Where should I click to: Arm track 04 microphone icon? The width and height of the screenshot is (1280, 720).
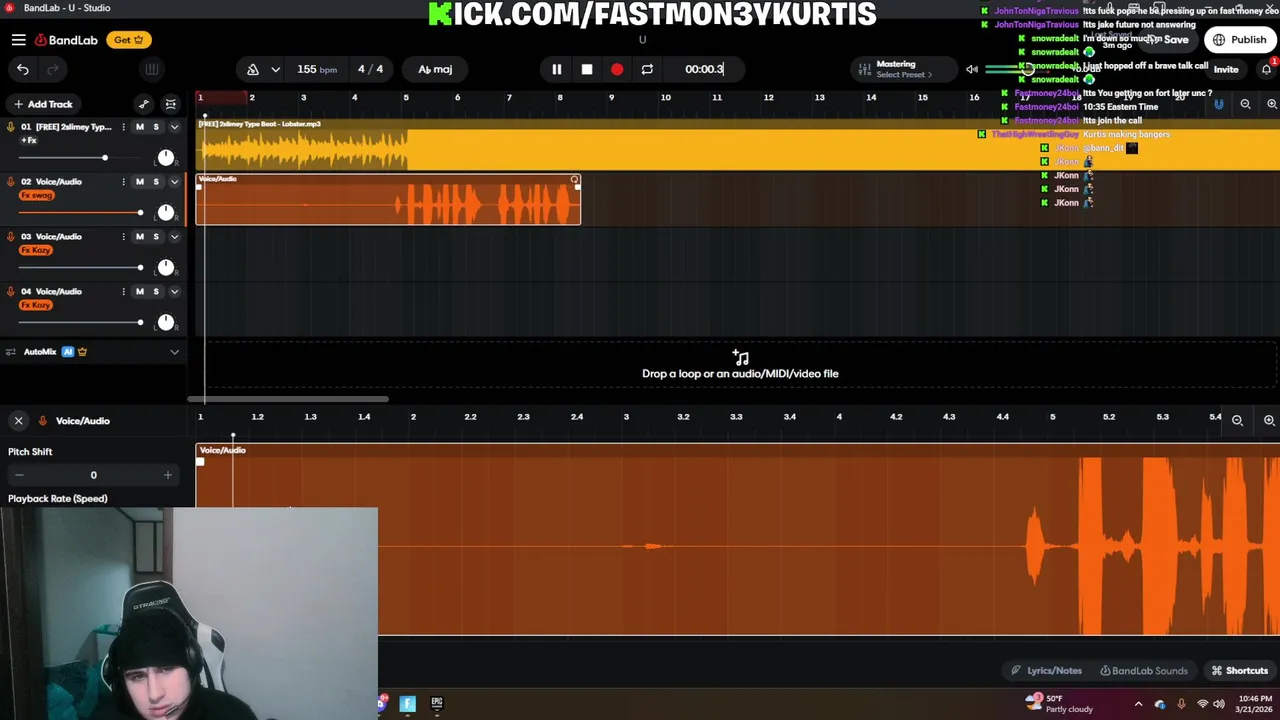11,292
